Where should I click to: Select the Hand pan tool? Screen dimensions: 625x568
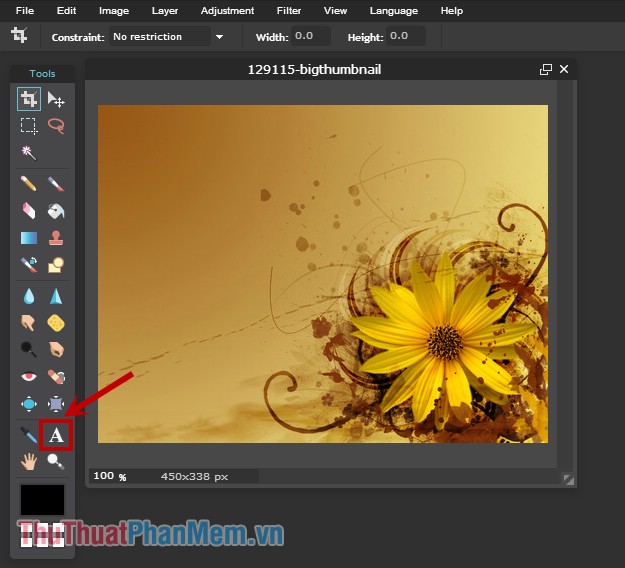[x=29, y=462]
